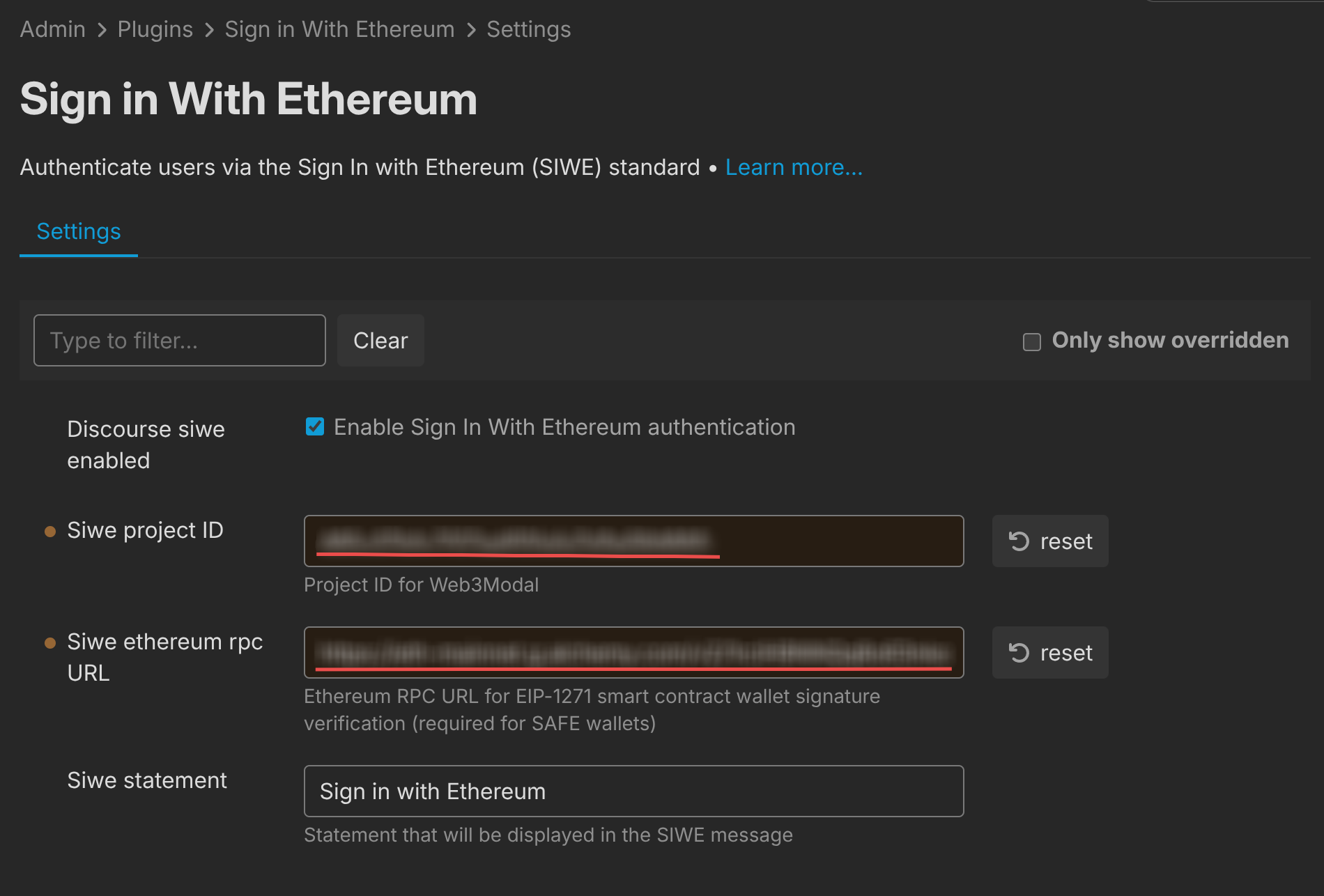Screen dimensions: 1324x896
Task: Click the reset undo icon beside Siwe ethereum rpc URL
Action: 1019,652
